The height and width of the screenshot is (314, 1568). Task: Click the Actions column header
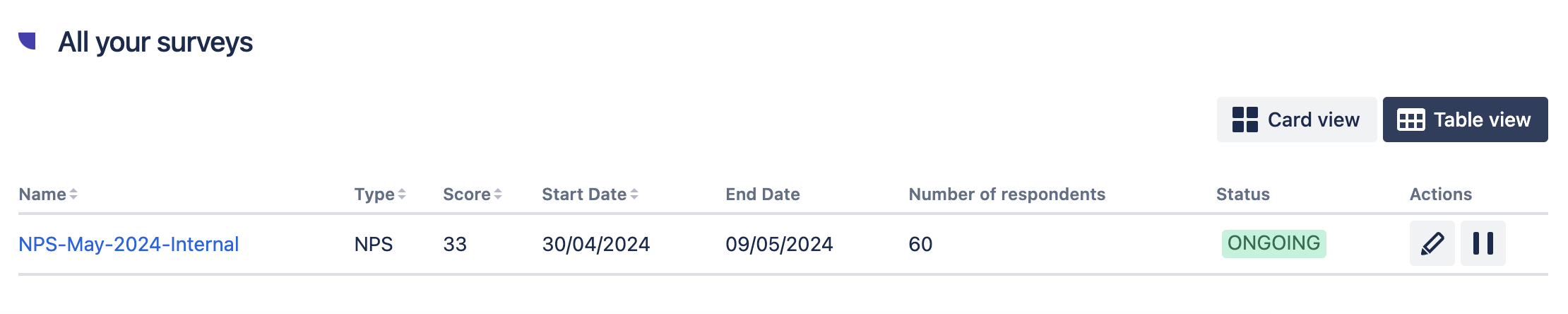click(x=1440, y=194)
